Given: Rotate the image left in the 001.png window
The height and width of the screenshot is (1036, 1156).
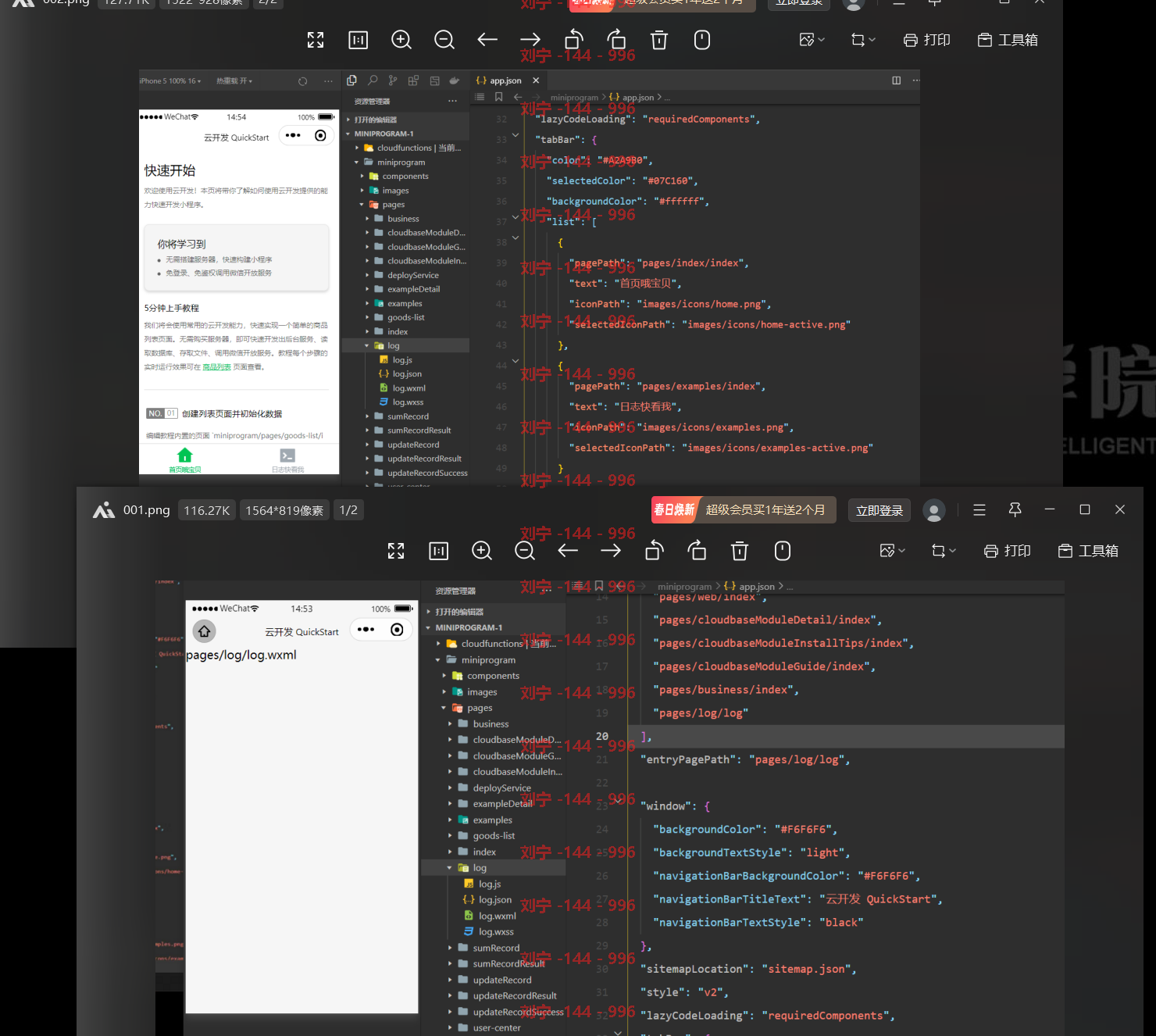Looking at the screenshot, I should click(655, 551).
